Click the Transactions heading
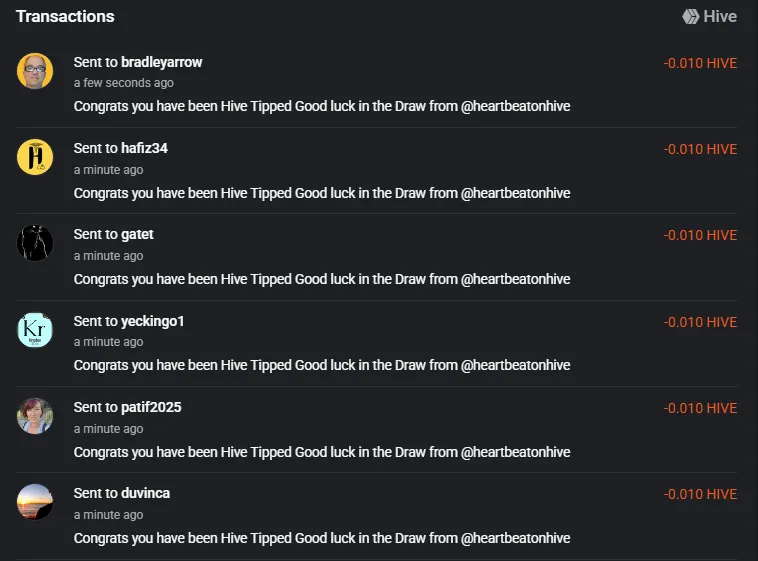Screen dimensions: 758x561 [x=65, y=16]
